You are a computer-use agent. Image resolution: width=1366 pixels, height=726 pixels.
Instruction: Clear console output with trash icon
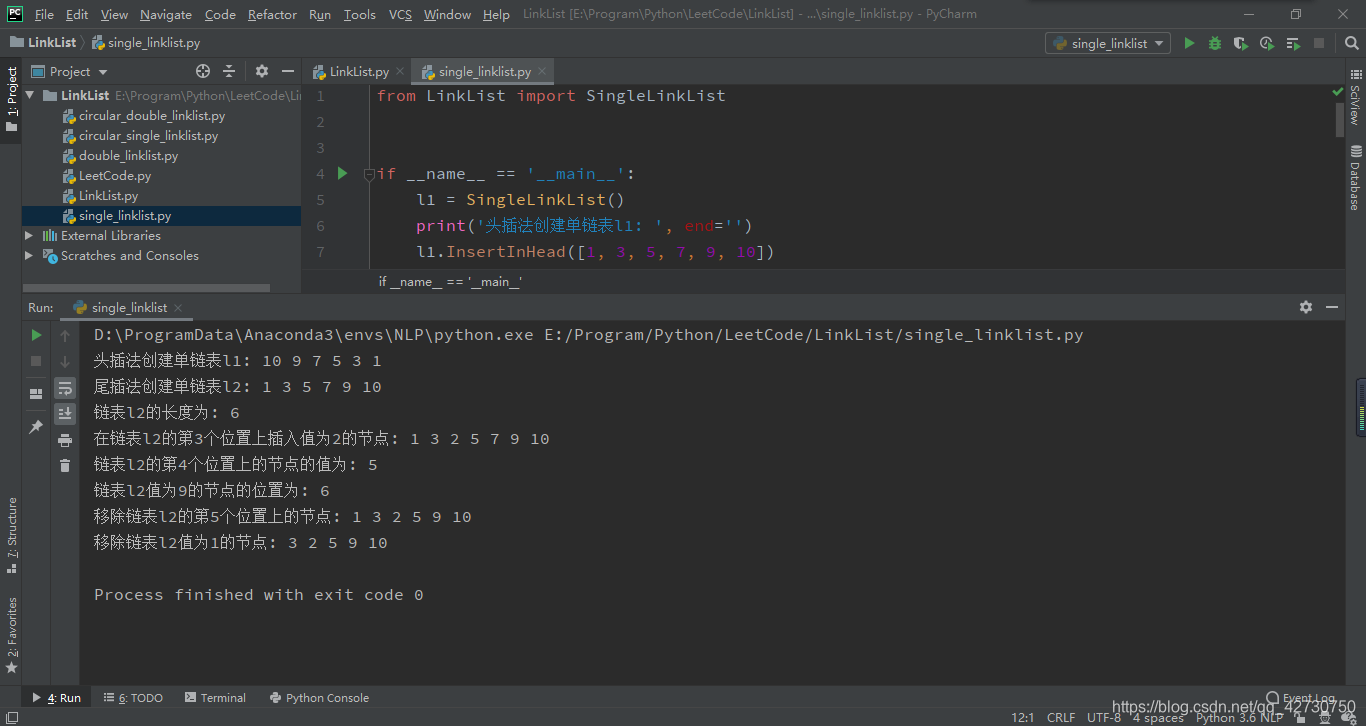[65, 466]
